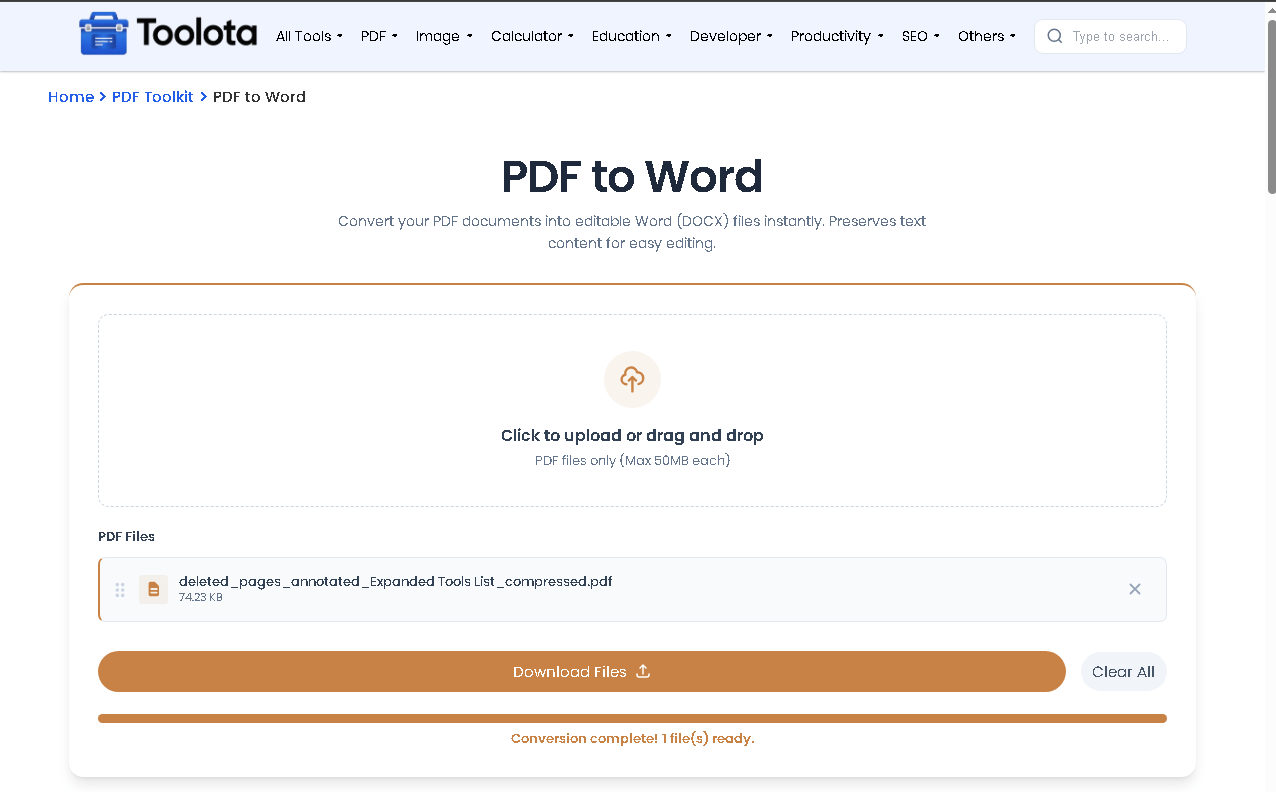
Task: Go to Home via breadcrumb
Action: [71, 97]
